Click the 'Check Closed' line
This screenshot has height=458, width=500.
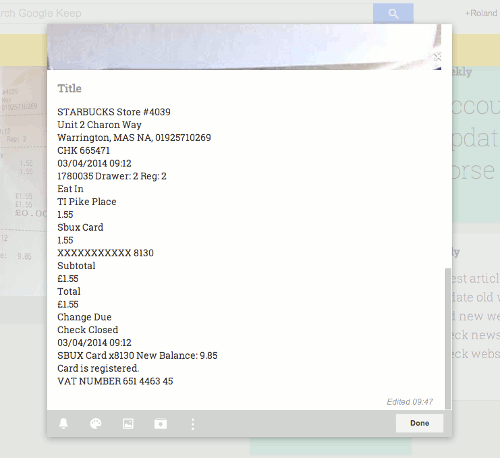tap(88, 330)
